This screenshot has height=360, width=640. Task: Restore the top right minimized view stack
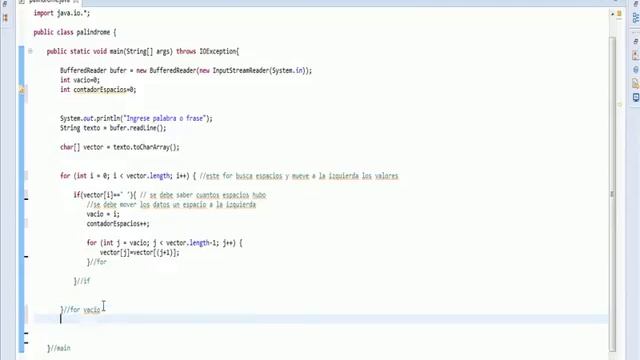point(636,4)
